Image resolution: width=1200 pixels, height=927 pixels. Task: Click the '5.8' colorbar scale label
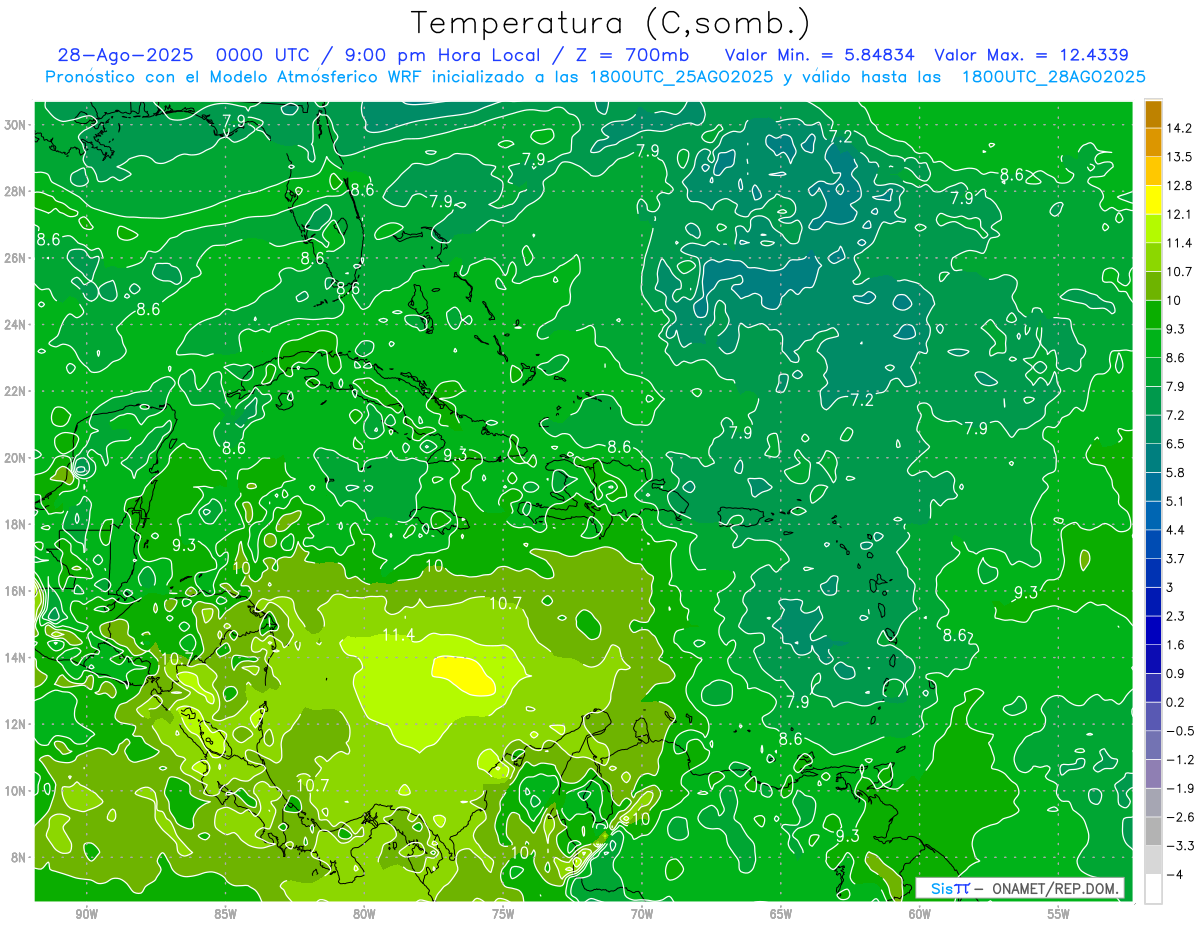tap(1176, 473)
